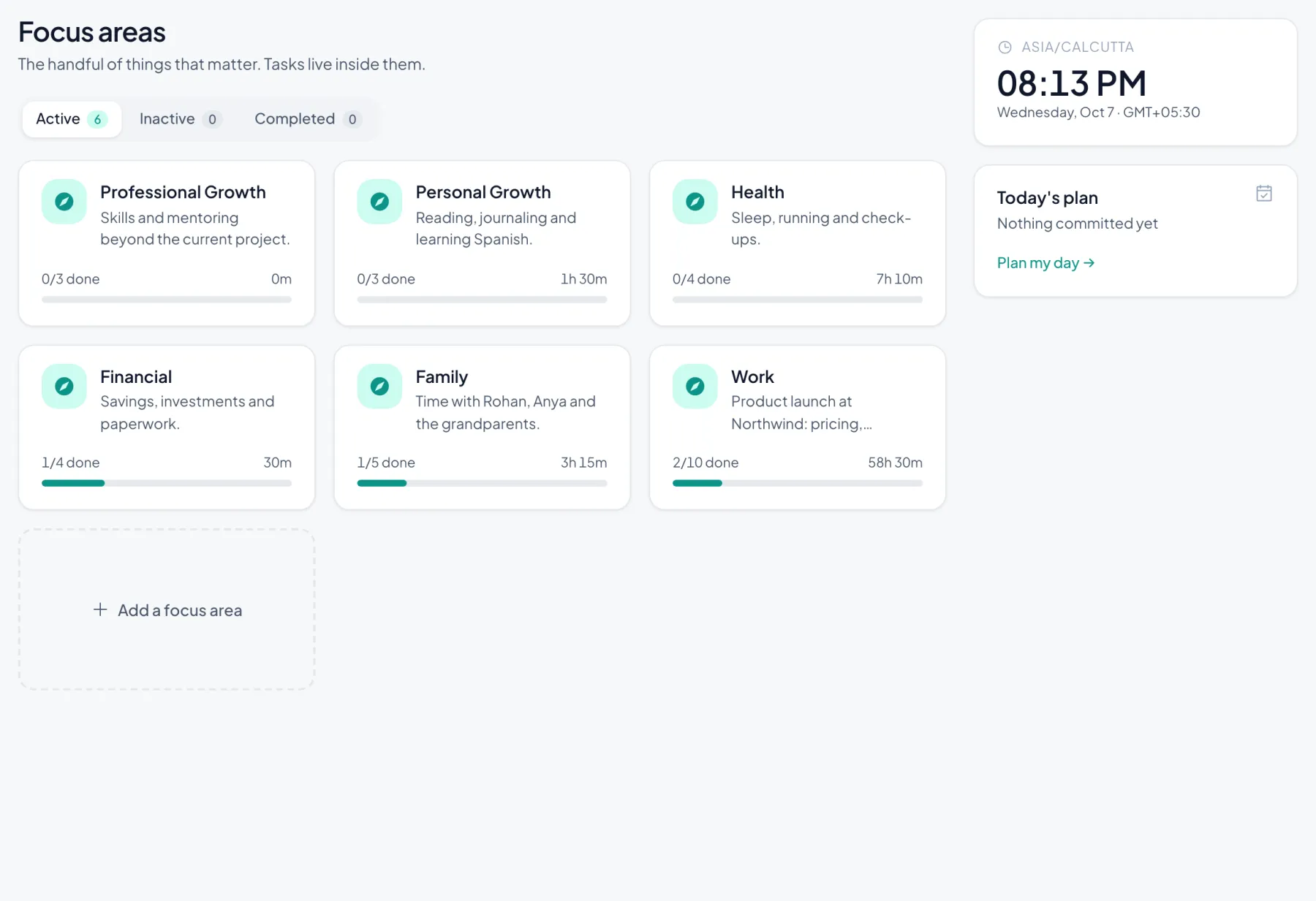Click the Health card compass icon
This screenshot has width=1316, height=901.
click(695, 202)
